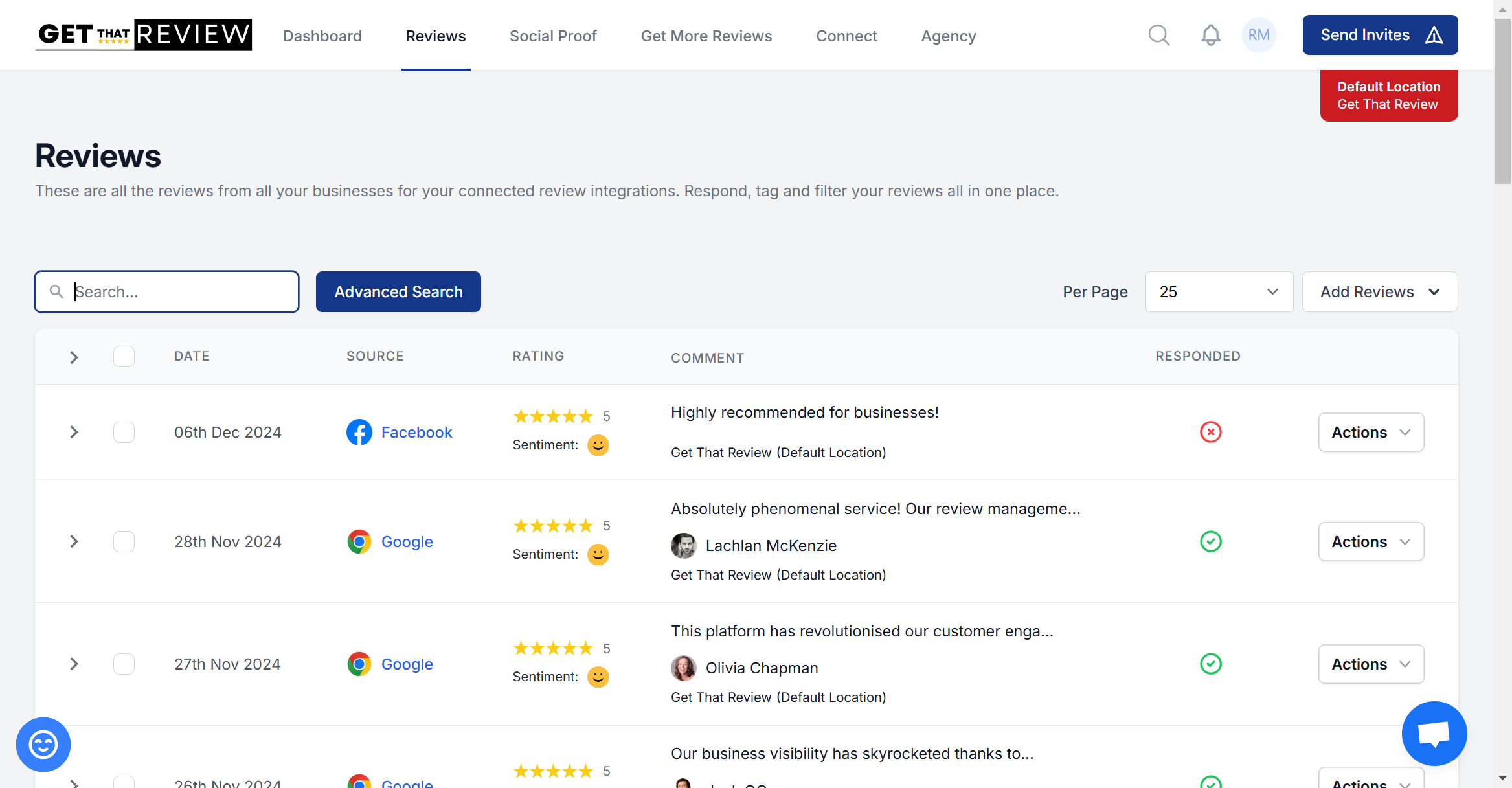Click the RM user avatar
The image size is (1512, 788).
(1258, 35)
